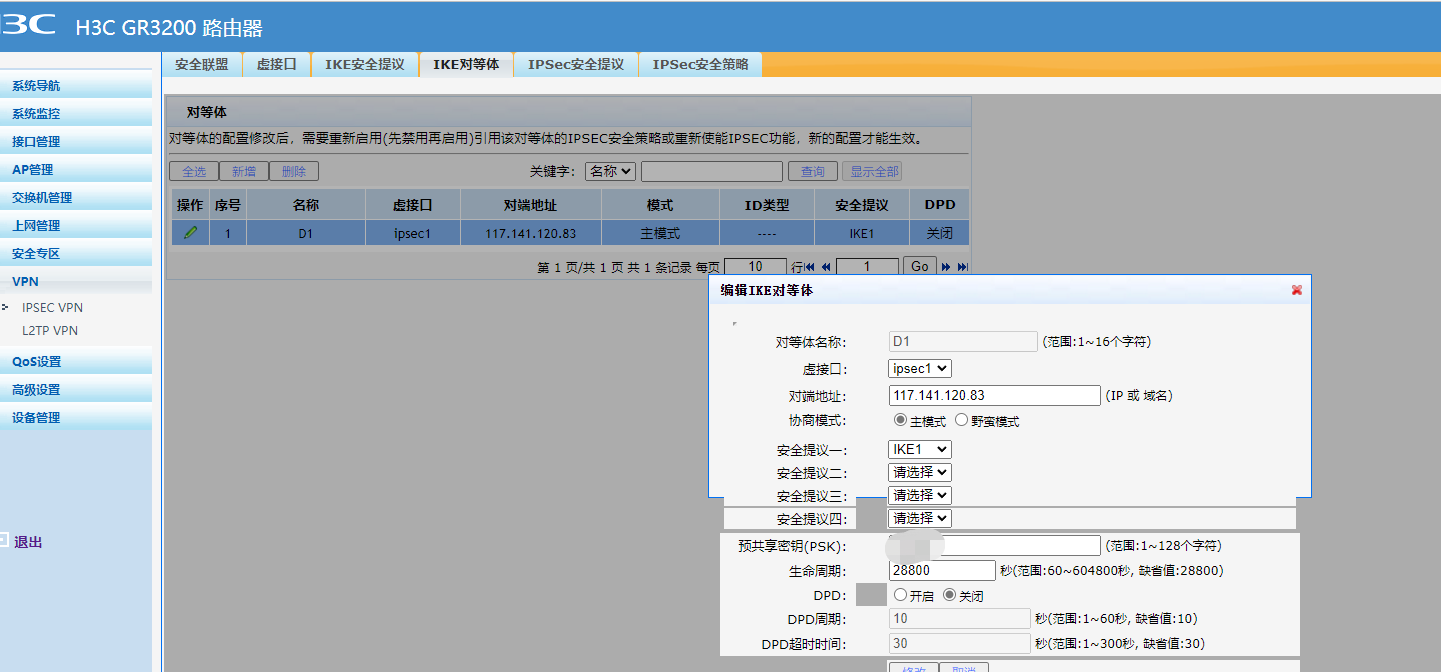This screenshot has width=1441, height=672.
Task: Jump to the last page of records
Action: (x=962, y=267)
